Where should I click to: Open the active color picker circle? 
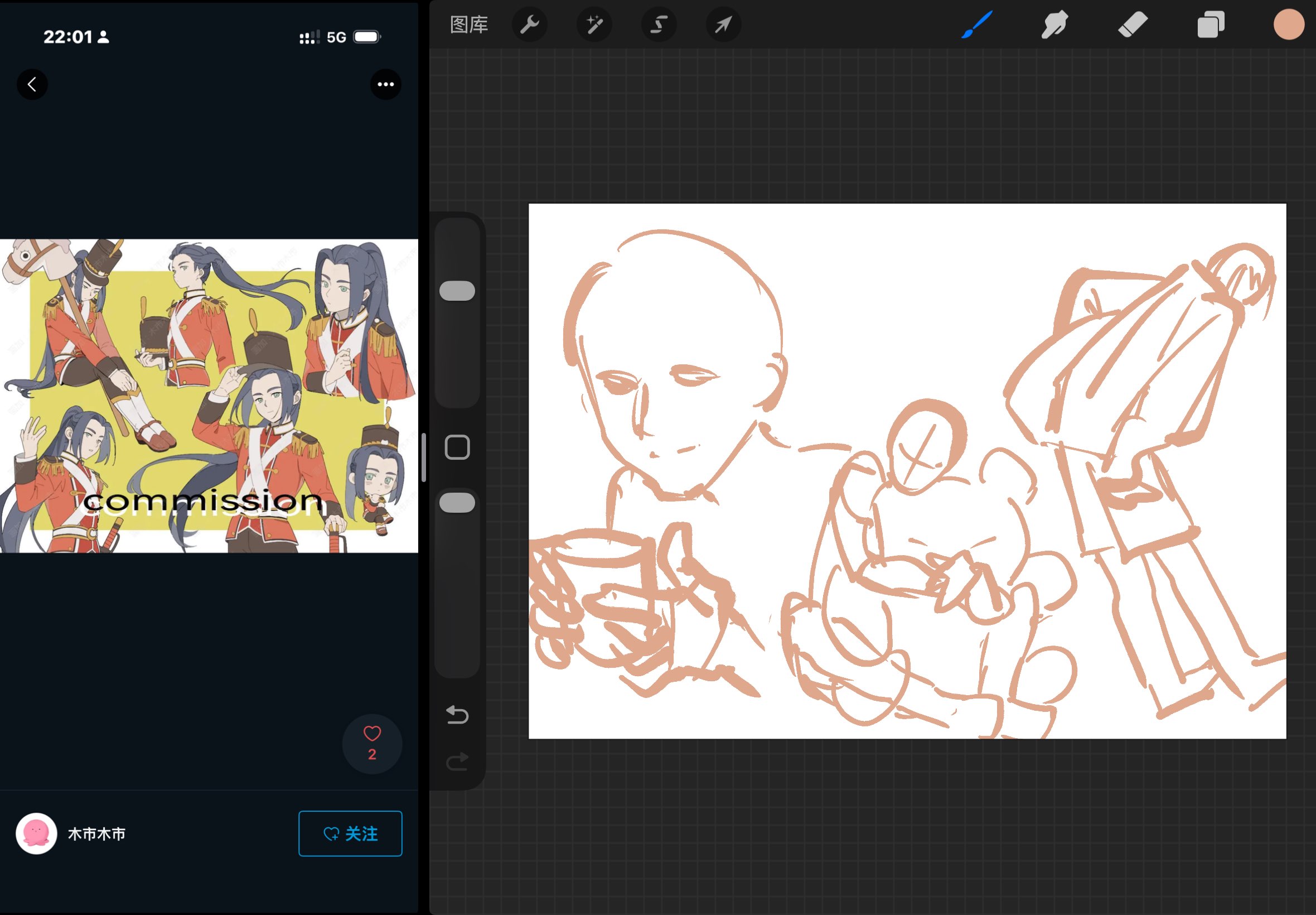pyautogui.click(x=1289, y=25)
